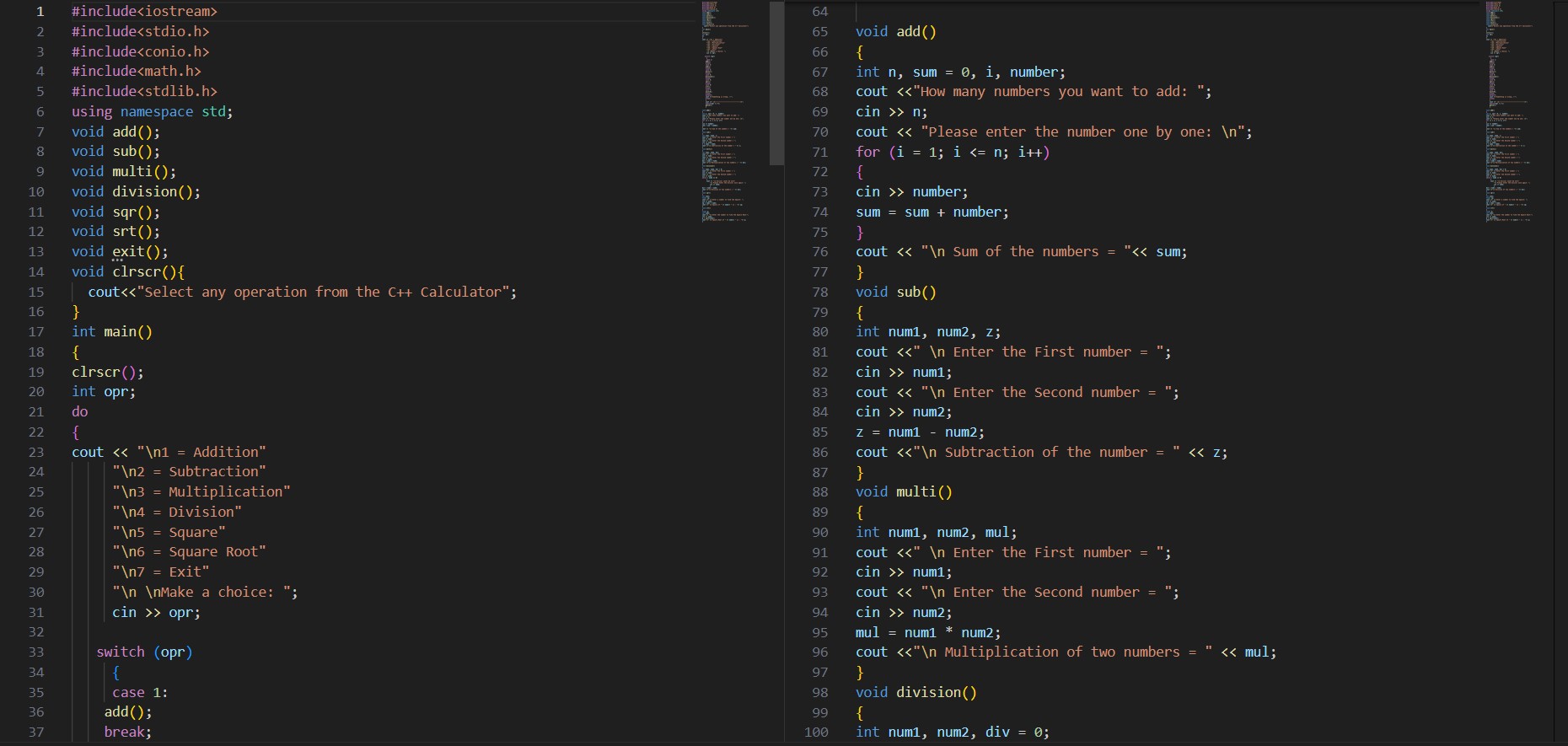1568x746 pixels.
Task: Click the "sum = sum + number;" statement
Action: tap(932, 212)
